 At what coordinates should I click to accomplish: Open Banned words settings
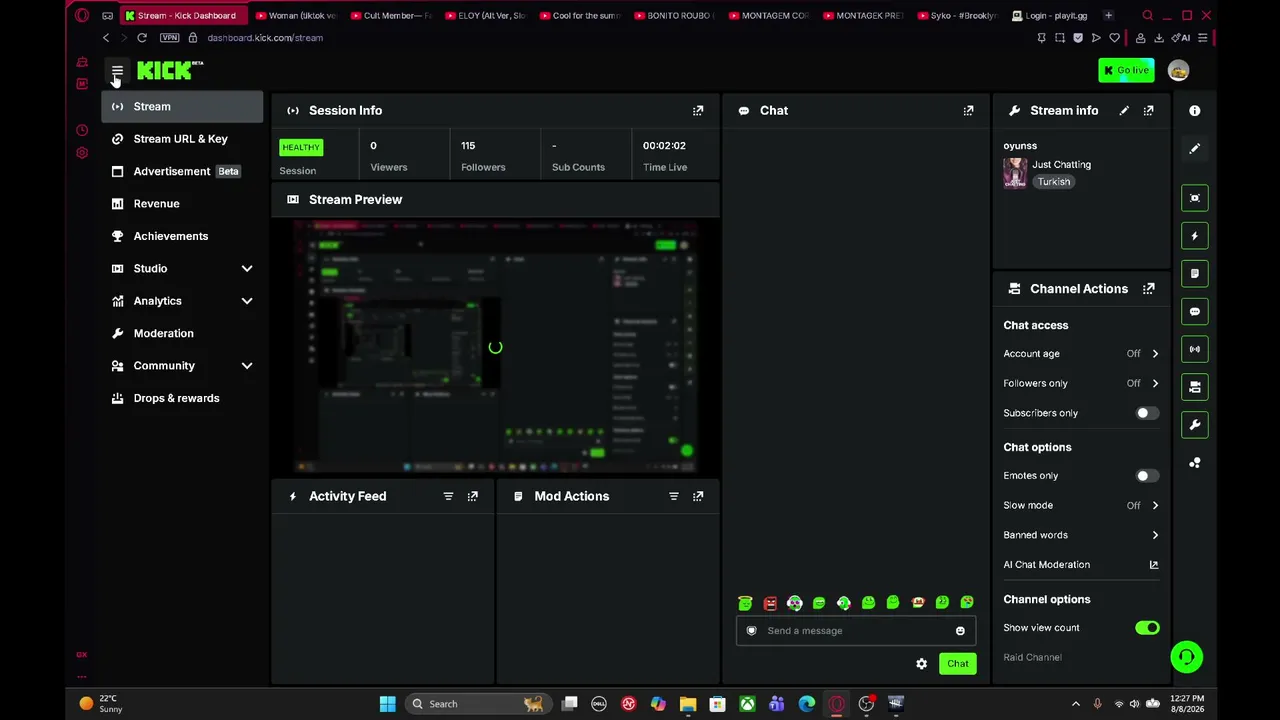click(x=1081, y=535)
